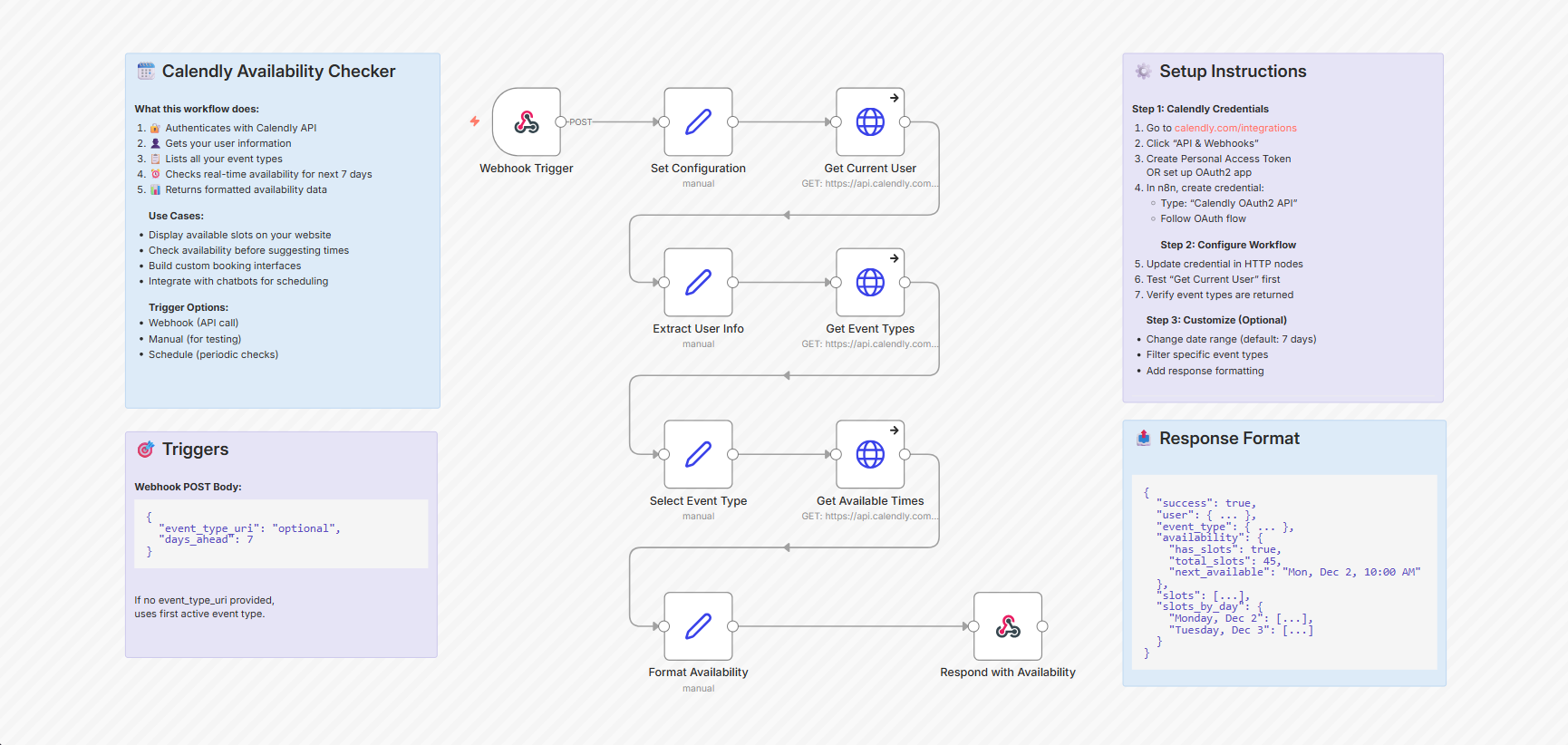Click 'Type: Calendly OAuth2 API' sub-item
This screenshot has height=745, width=1568.
1229,203
